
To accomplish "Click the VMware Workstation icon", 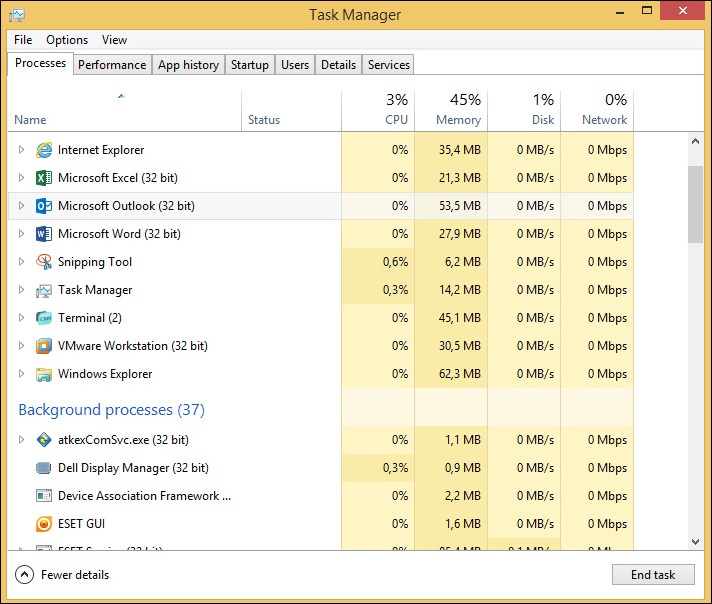I will pos(44,346).
